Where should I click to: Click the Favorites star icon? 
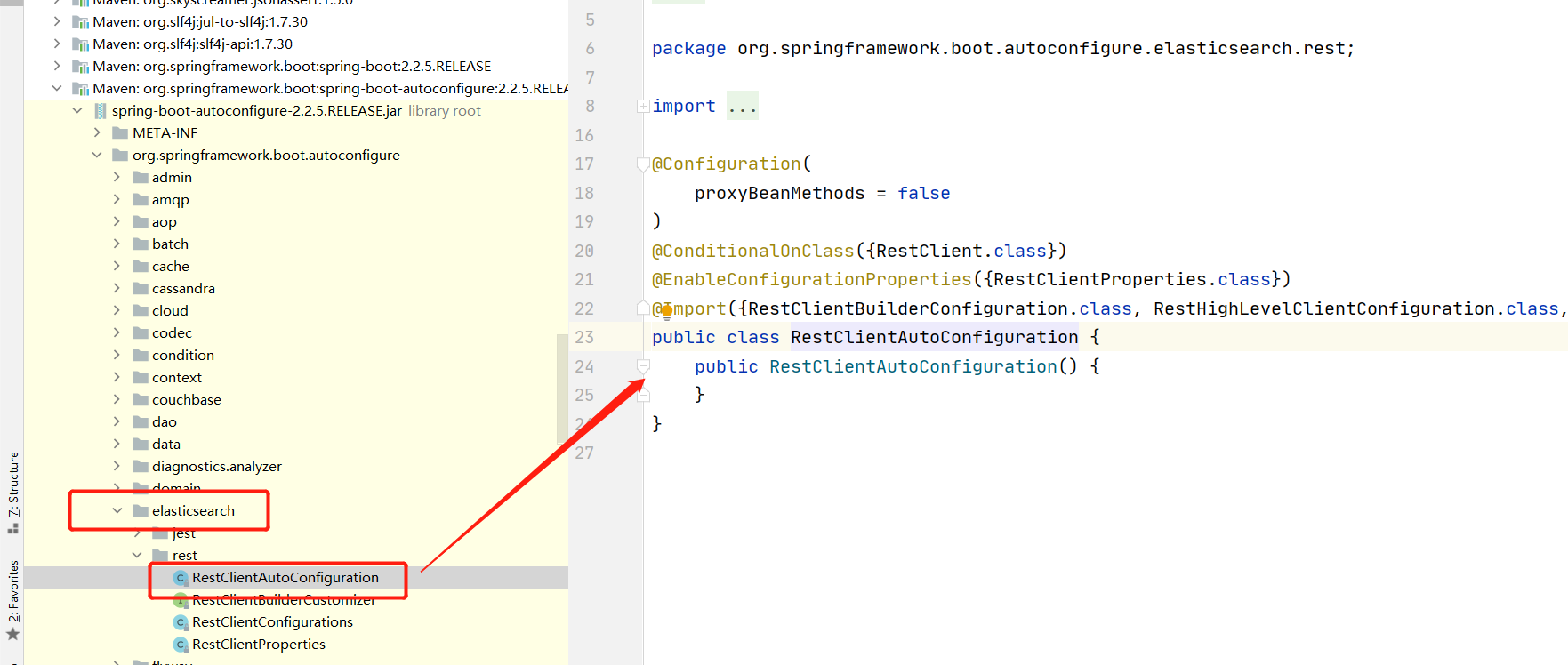(x=12, y=634)
